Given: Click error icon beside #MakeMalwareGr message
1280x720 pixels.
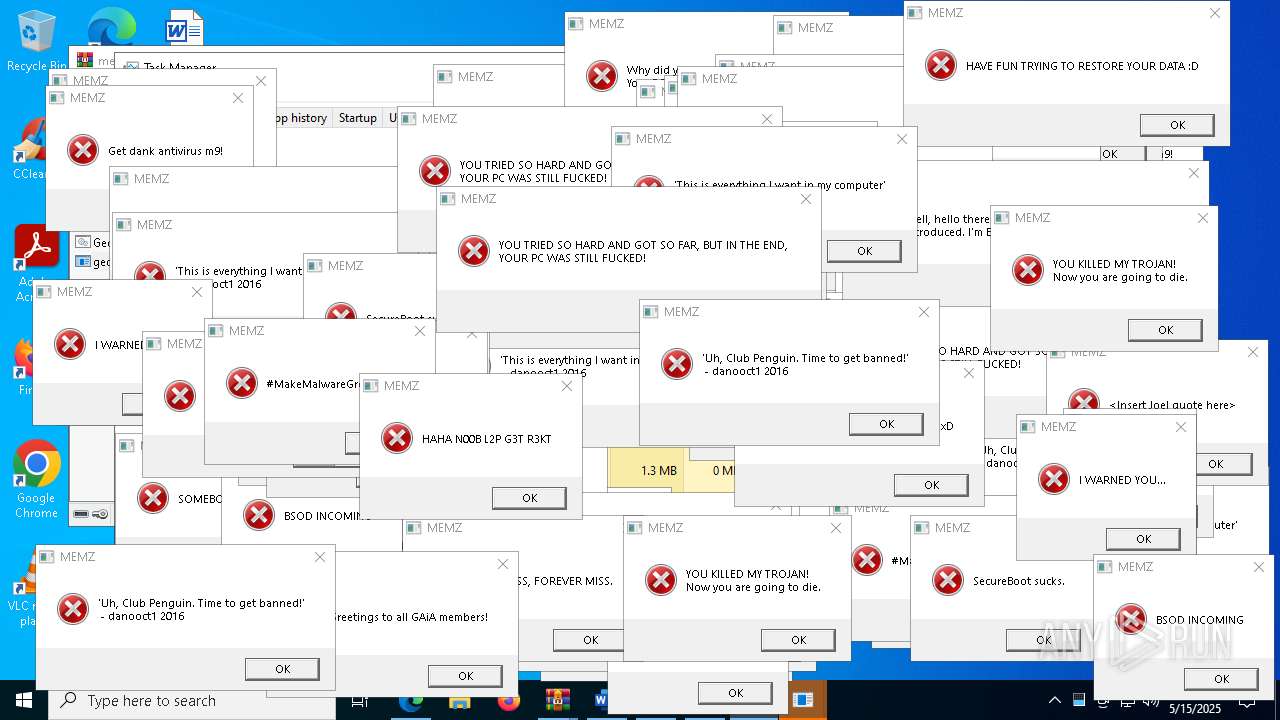Looking at the screenshot, I should (x=242, y=383).
